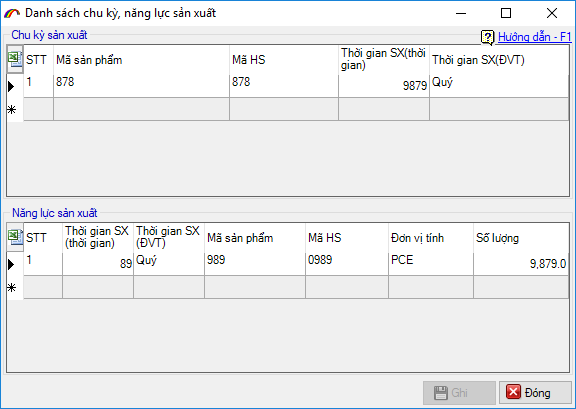This screenshot has width=576, height=409.
Task: Click the Ghi save button
Action: coord(459,393)
